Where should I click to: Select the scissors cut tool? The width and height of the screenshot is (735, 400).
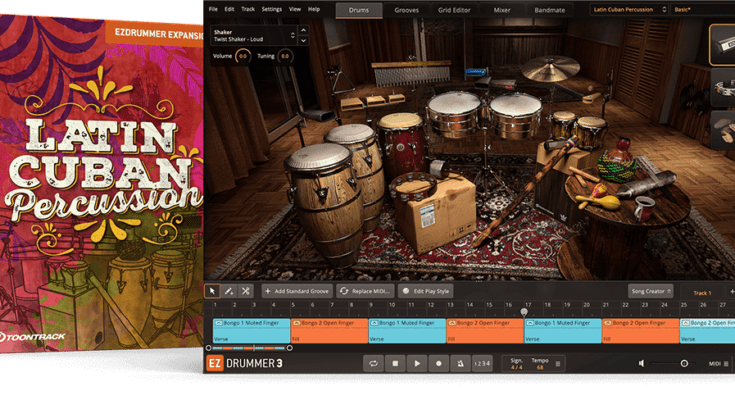tap(246, 290)
